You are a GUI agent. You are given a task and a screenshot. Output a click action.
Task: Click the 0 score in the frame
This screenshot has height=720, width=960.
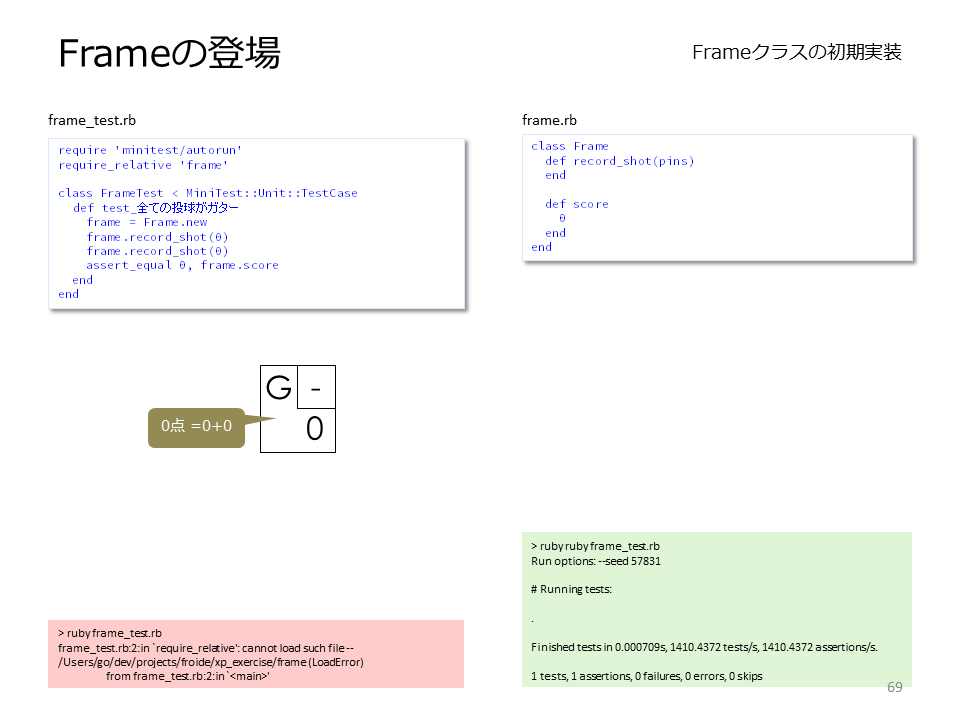(314, 429)
